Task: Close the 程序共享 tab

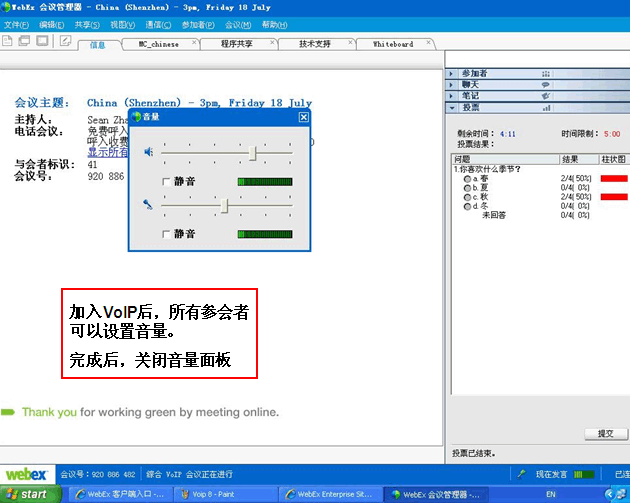Action: click(272, 42)
